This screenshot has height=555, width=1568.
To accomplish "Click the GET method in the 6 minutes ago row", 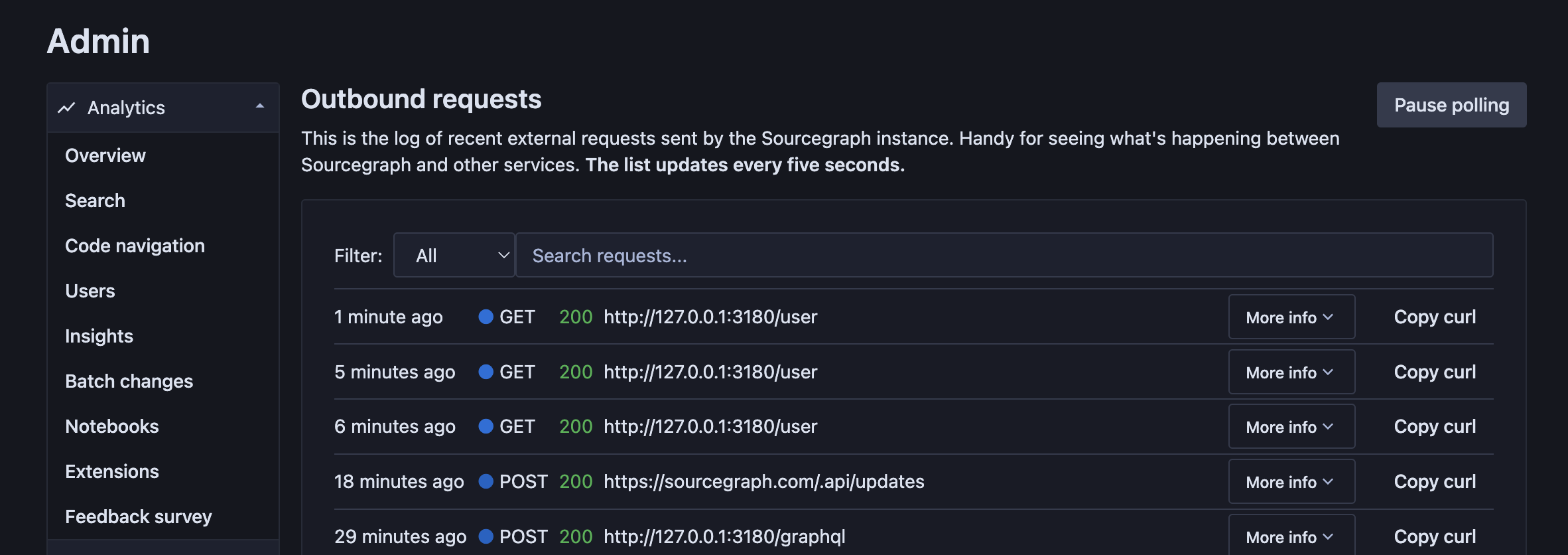I will pos(517,426).
